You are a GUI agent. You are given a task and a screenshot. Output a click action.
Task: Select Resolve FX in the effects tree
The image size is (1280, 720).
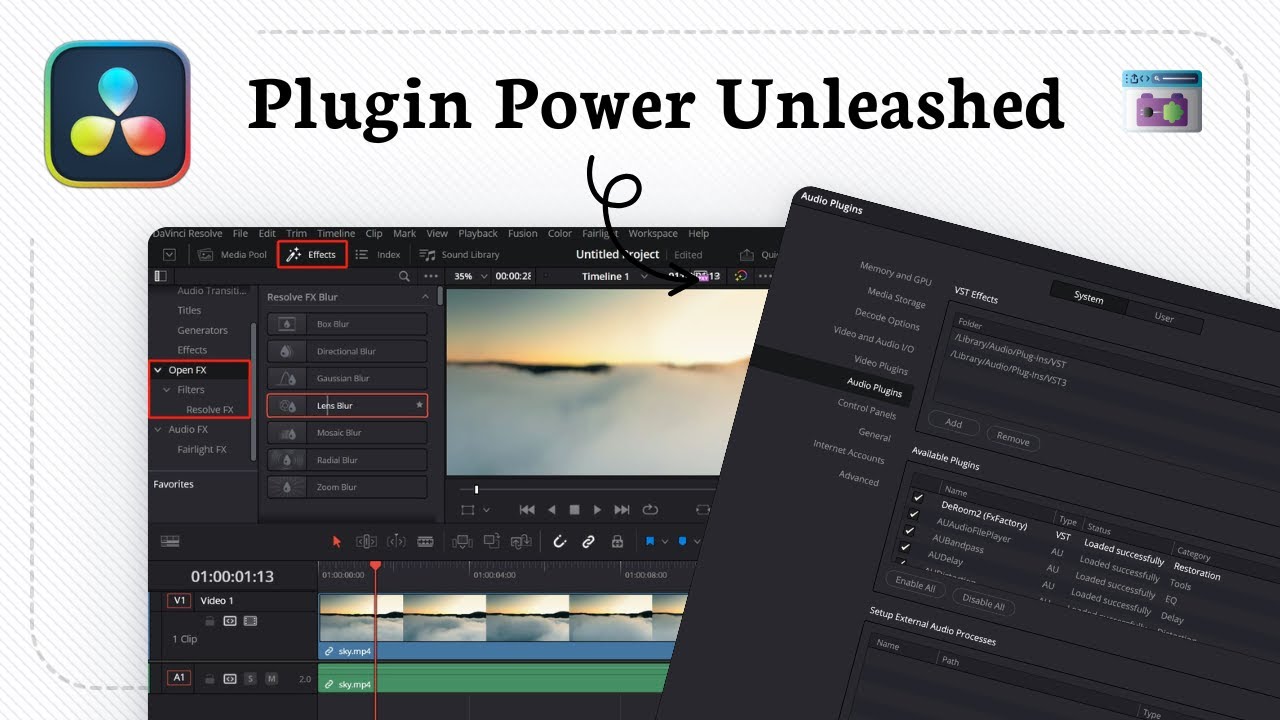click(x=209, y=410)
